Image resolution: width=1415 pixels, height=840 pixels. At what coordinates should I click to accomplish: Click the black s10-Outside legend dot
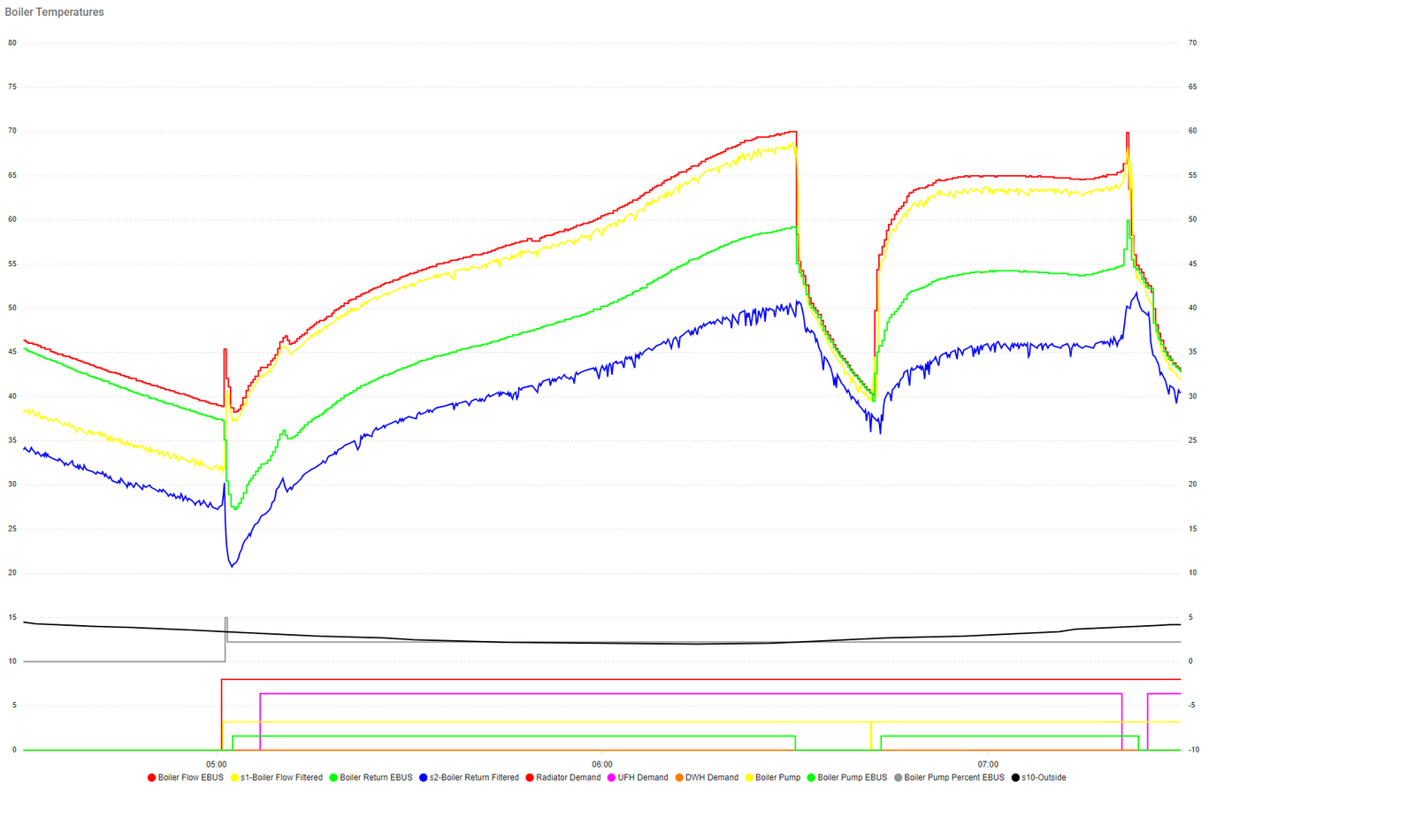(x=1015, y=778)
